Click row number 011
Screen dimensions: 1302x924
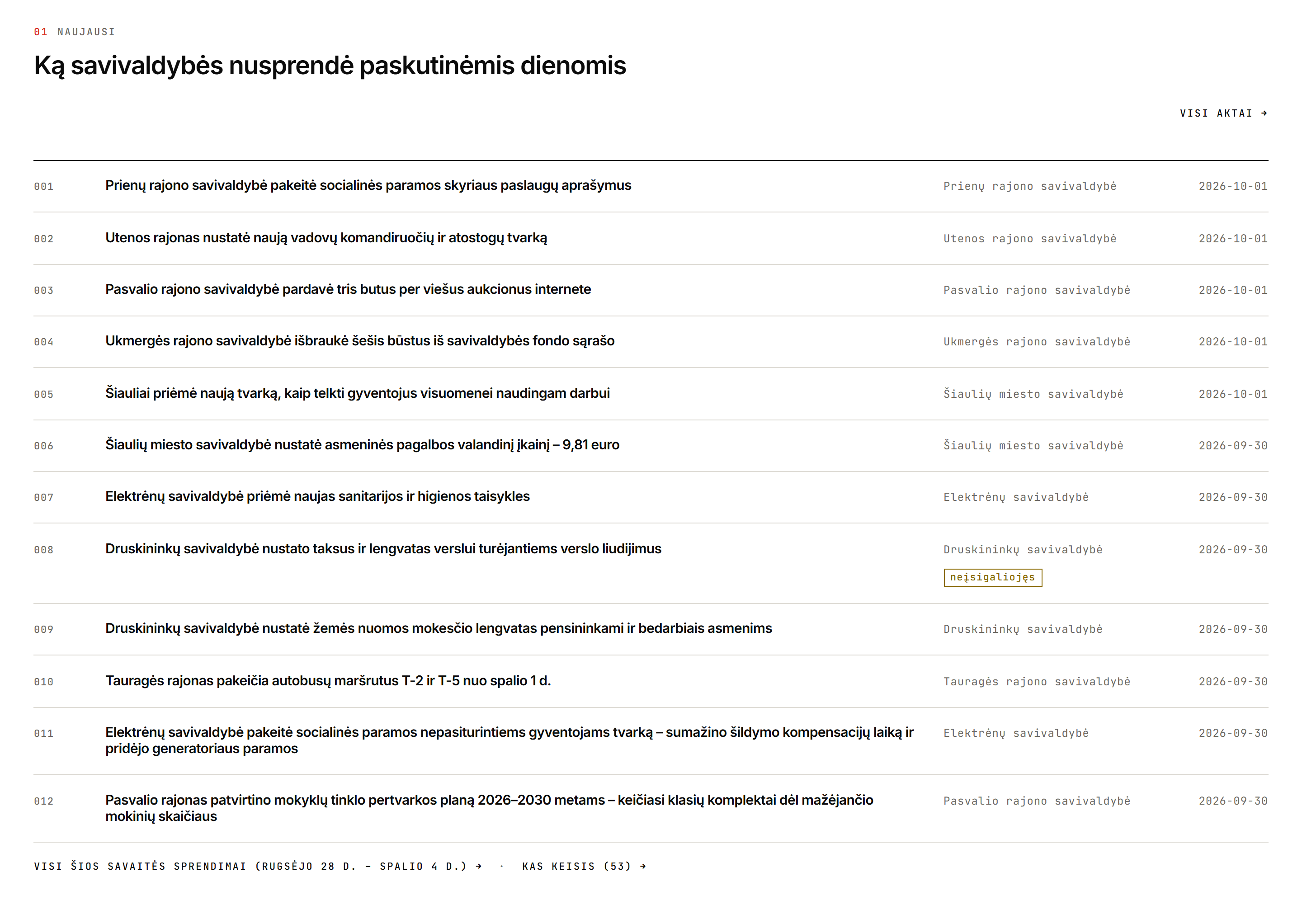43,734
